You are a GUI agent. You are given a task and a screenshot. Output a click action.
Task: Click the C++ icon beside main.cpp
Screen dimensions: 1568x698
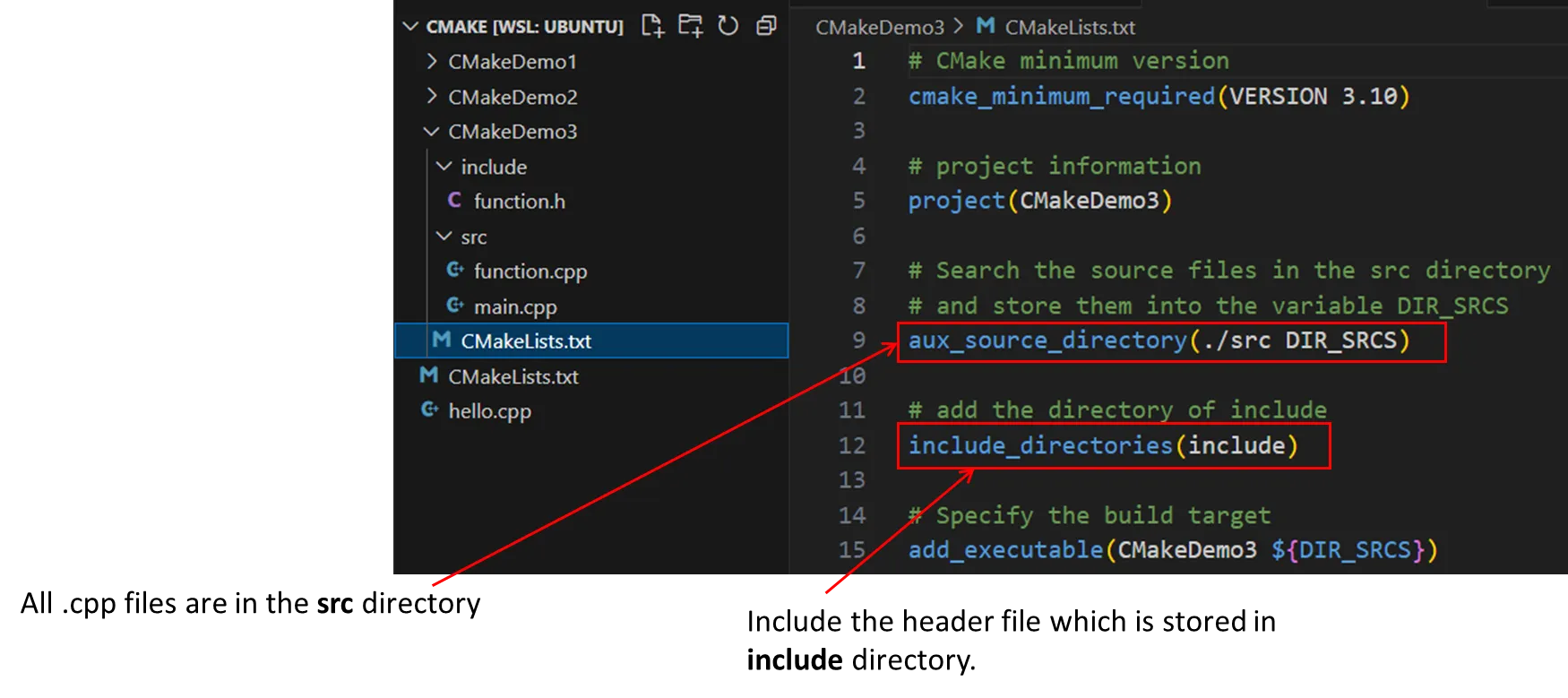click(x=455, y=306)
